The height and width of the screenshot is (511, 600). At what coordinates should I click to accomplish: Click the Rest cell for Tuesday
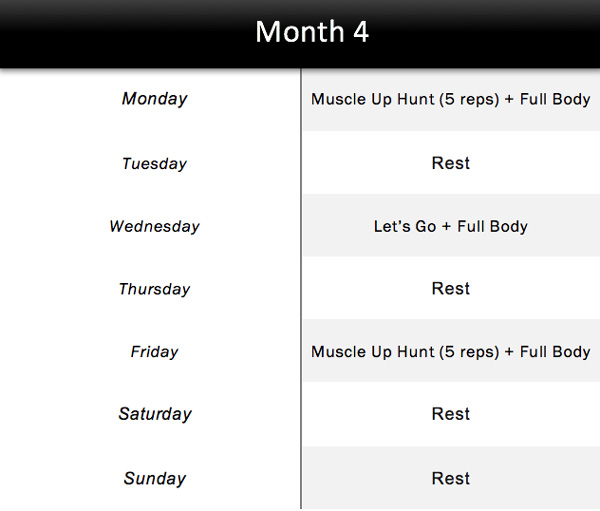click(451, 163)
